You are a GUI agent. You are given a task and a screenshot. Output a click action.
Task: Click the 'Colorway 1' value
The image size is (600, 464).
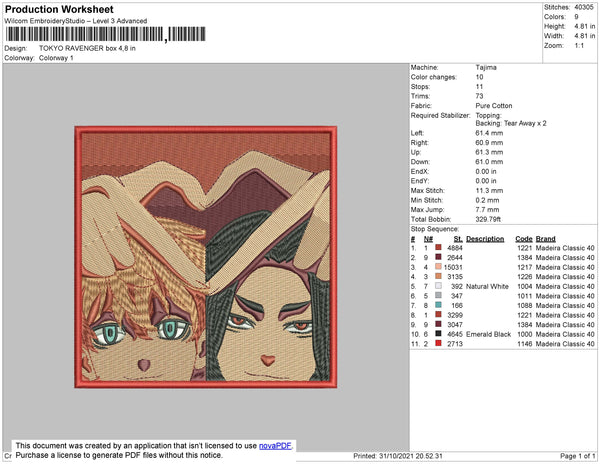click(x=56, y=58)
